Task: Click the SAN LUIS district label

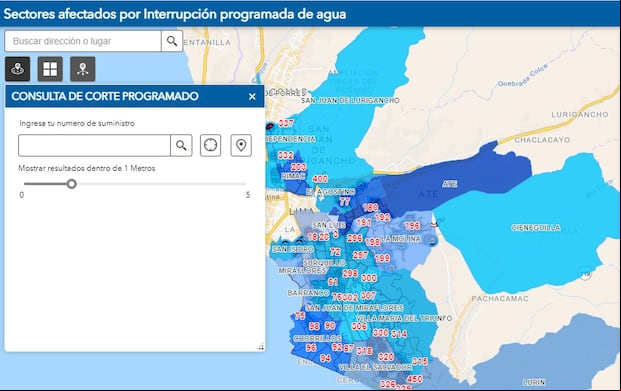Action: pos(329,225)
